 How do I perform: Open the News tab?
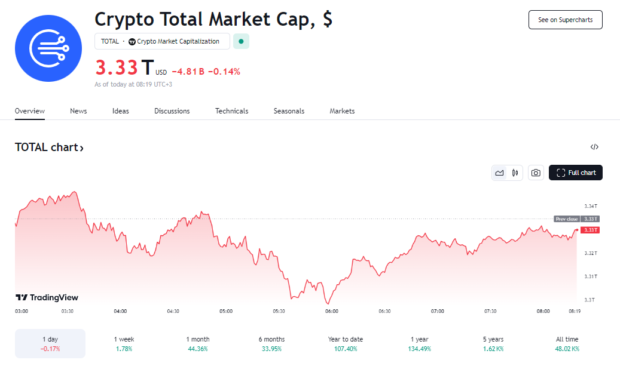coord(78,111)
